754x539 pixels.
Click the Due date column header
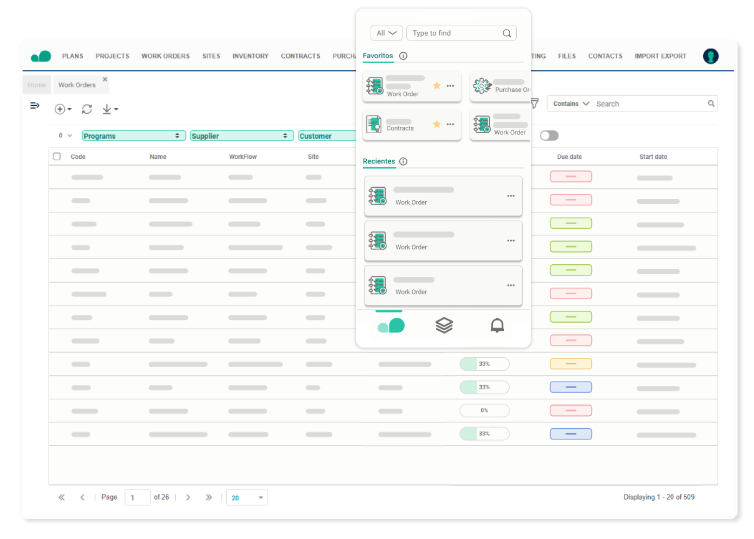click(569, 156)
